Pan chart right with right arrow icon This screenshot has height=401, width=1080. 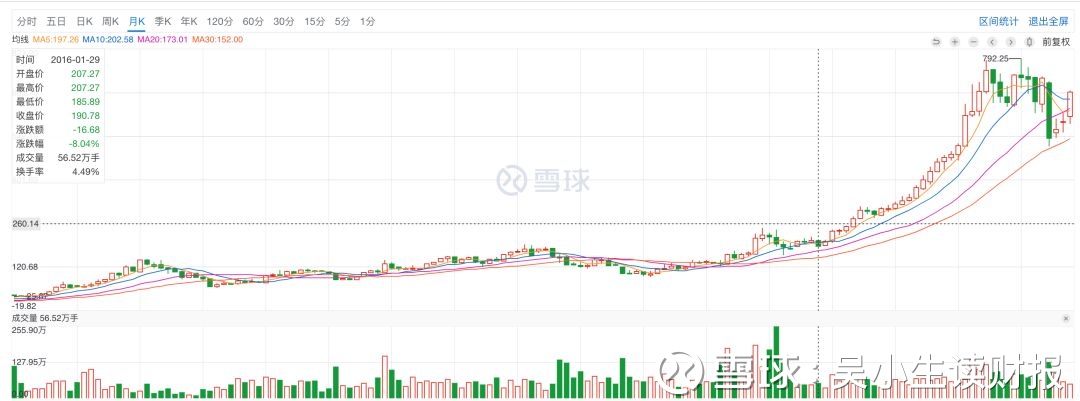tap(1010, 42)
